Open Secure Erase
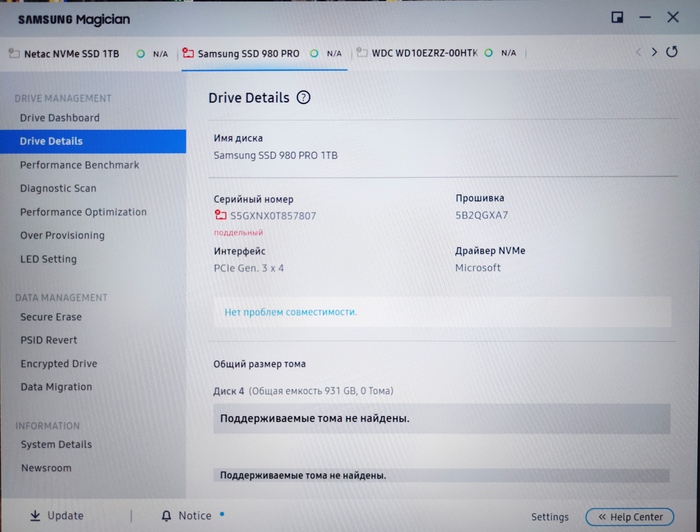Viewport: 700px width, 532px height. point(51,317)
